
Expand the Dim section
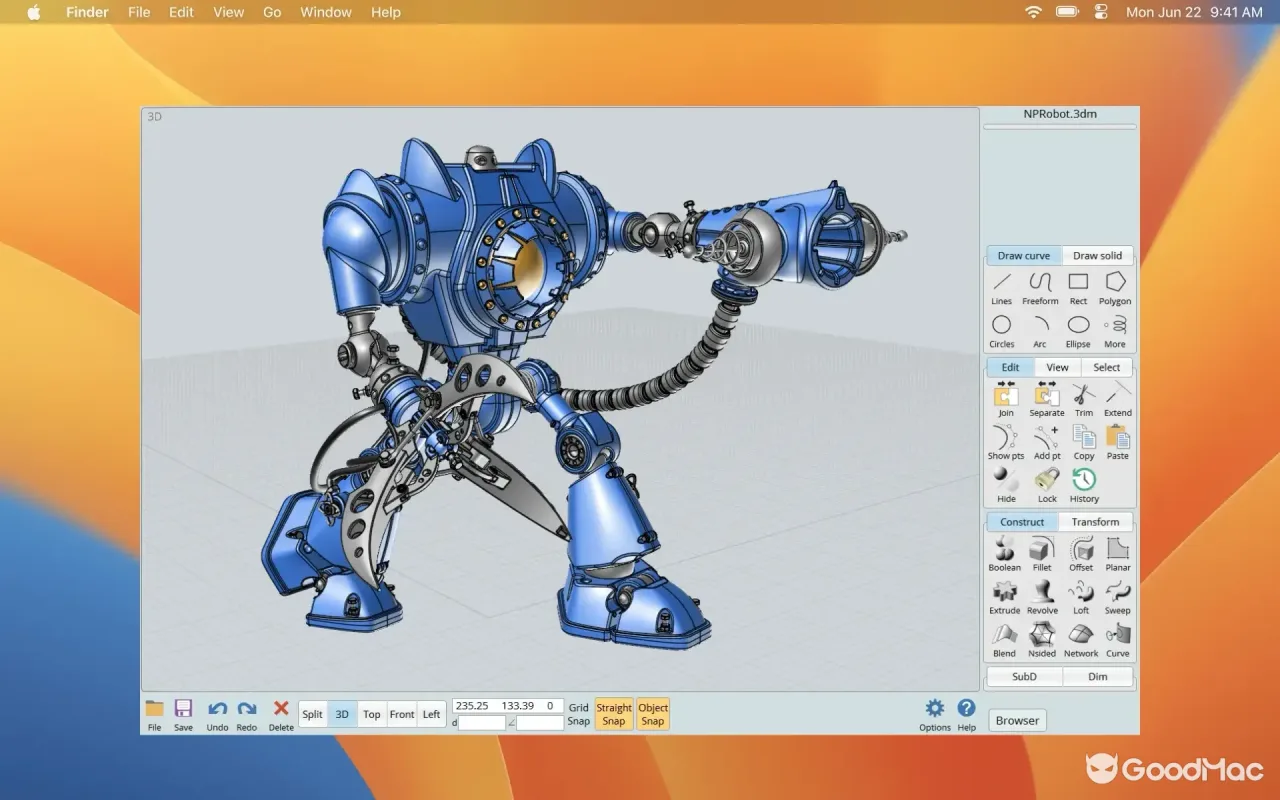point(1098,676)
